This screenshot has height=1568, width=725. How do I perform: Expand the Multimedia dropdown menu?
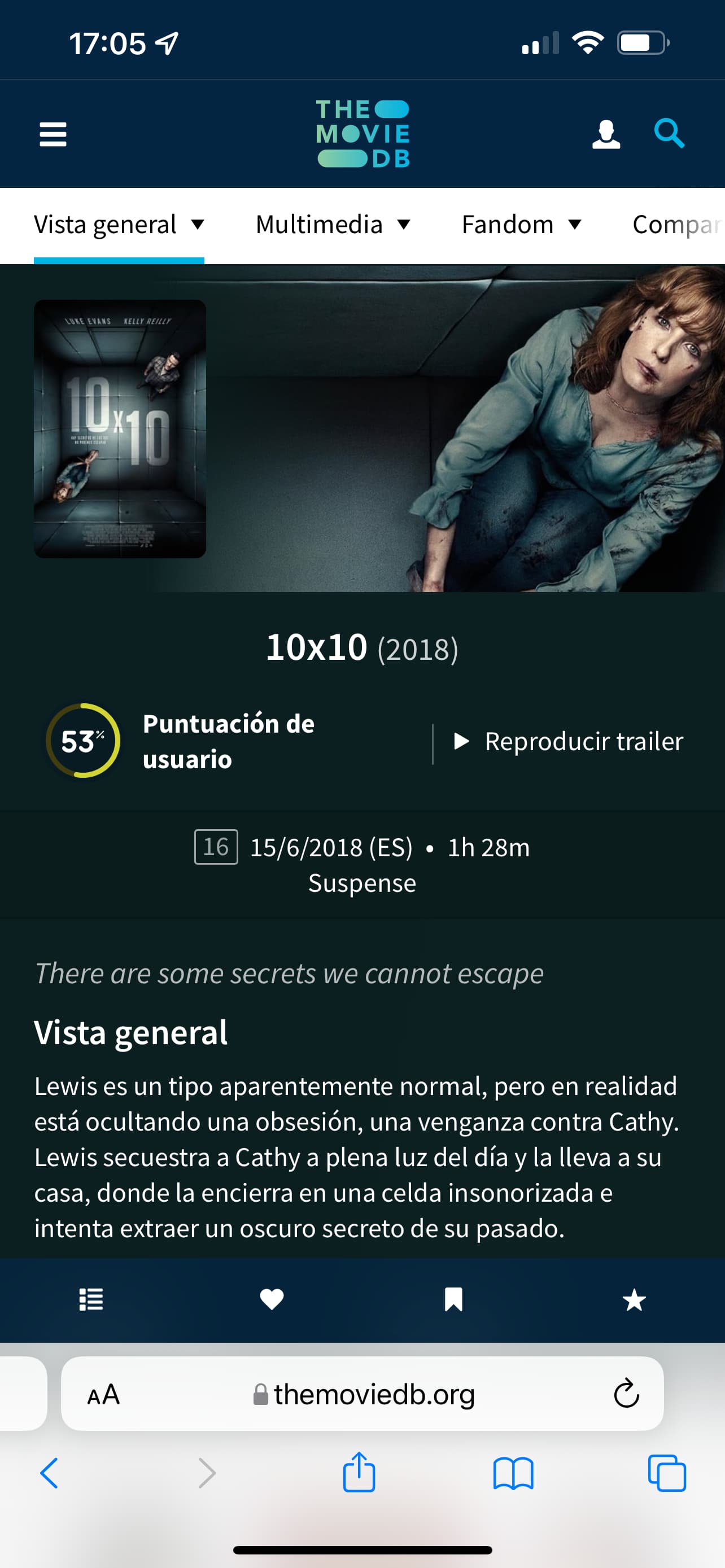click(333, 225)
